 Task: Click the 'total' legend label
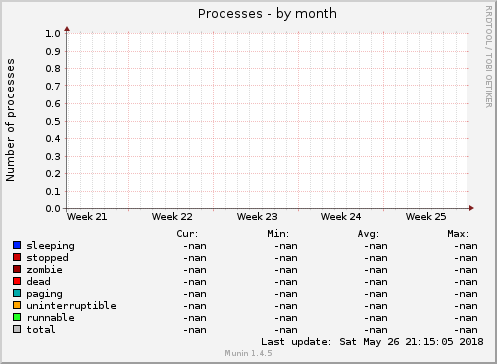point(41,330)
